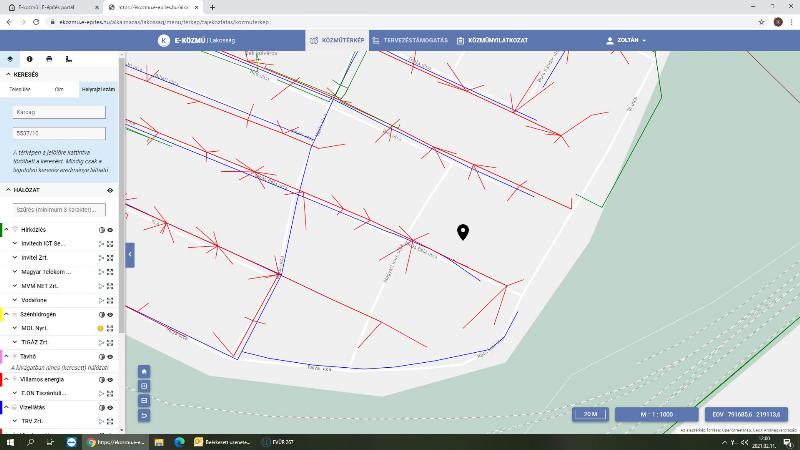The width and height of the screenshot is (800, 450).
Task: Select the measure tool icon
Action: pos(69,59)
